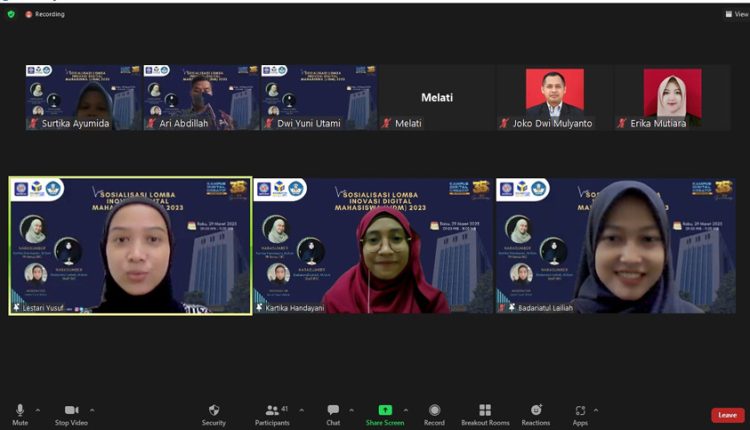750x430 pixels.
Task: Click muted mic icon beside Erika Mutiara
Action: [622, 123]
